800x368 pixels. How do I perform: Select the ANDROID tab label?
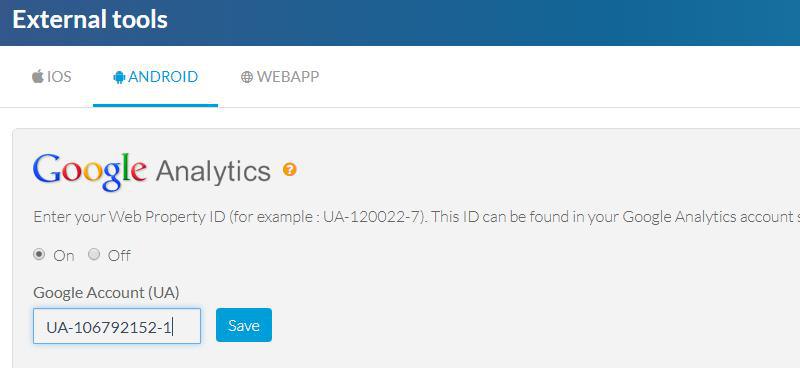156,77
